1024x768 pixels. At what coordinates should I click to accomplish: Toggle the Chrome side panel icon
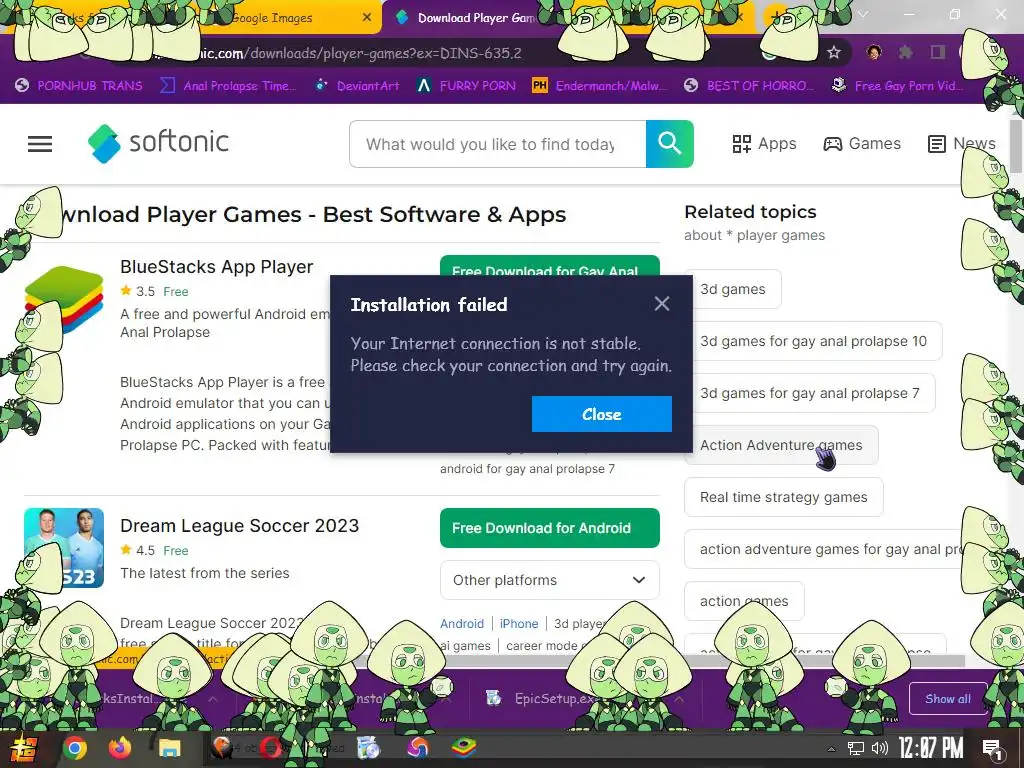pyautogui.click(x=938, y=53)
